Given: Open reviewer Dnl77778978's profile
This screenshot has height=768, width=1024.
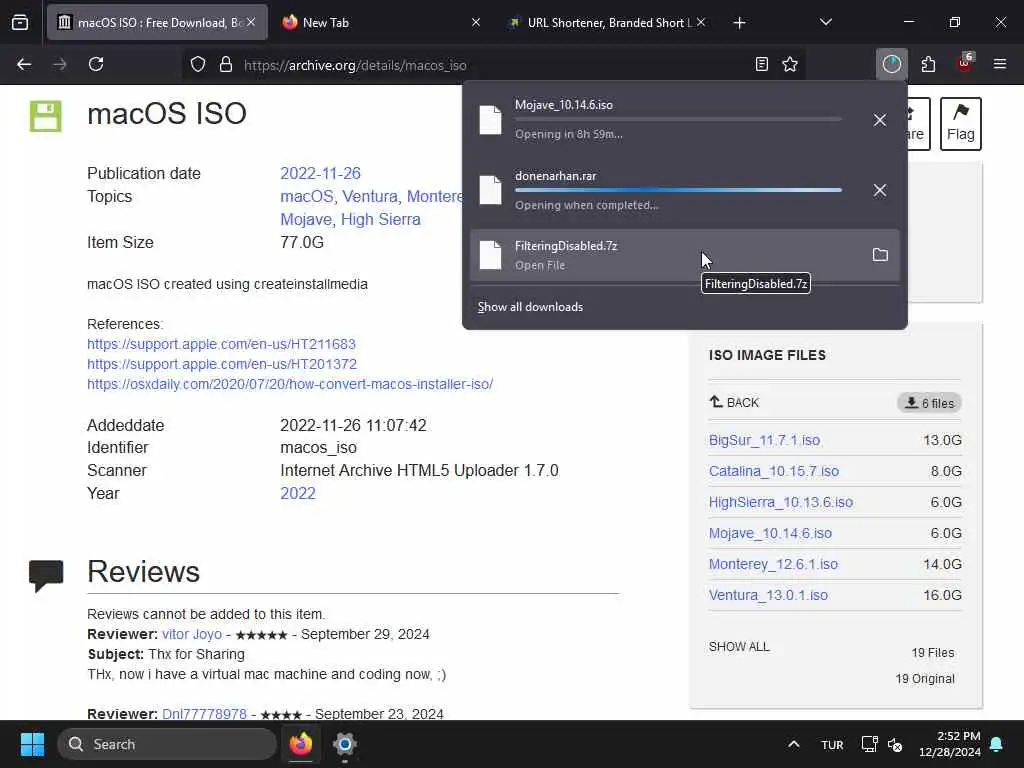Looking at the screenshot, I should 204,714.
